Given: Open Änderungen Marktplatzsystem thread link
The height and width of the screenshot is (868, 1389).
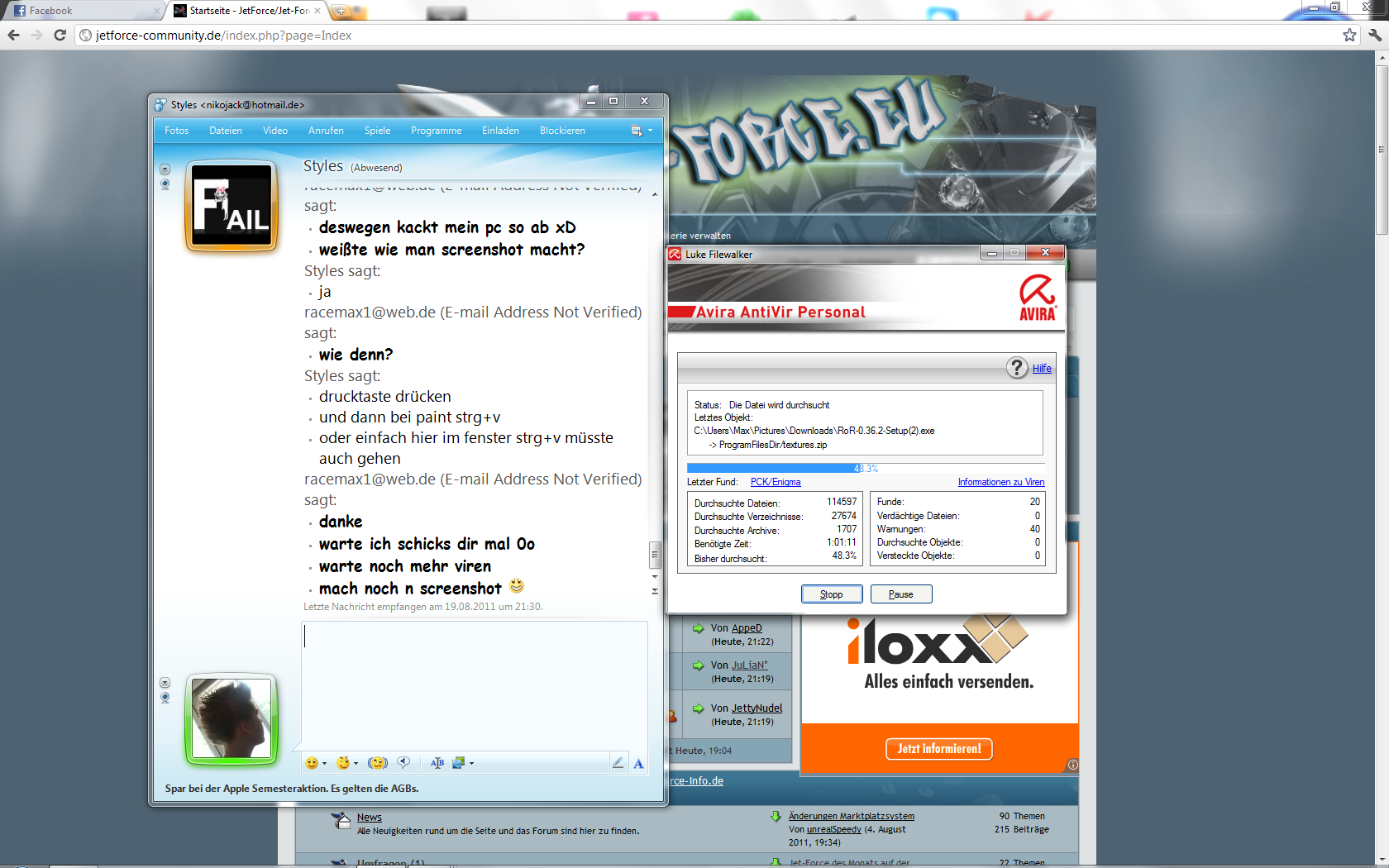Looking at the screenshot, I should (852, 816).
